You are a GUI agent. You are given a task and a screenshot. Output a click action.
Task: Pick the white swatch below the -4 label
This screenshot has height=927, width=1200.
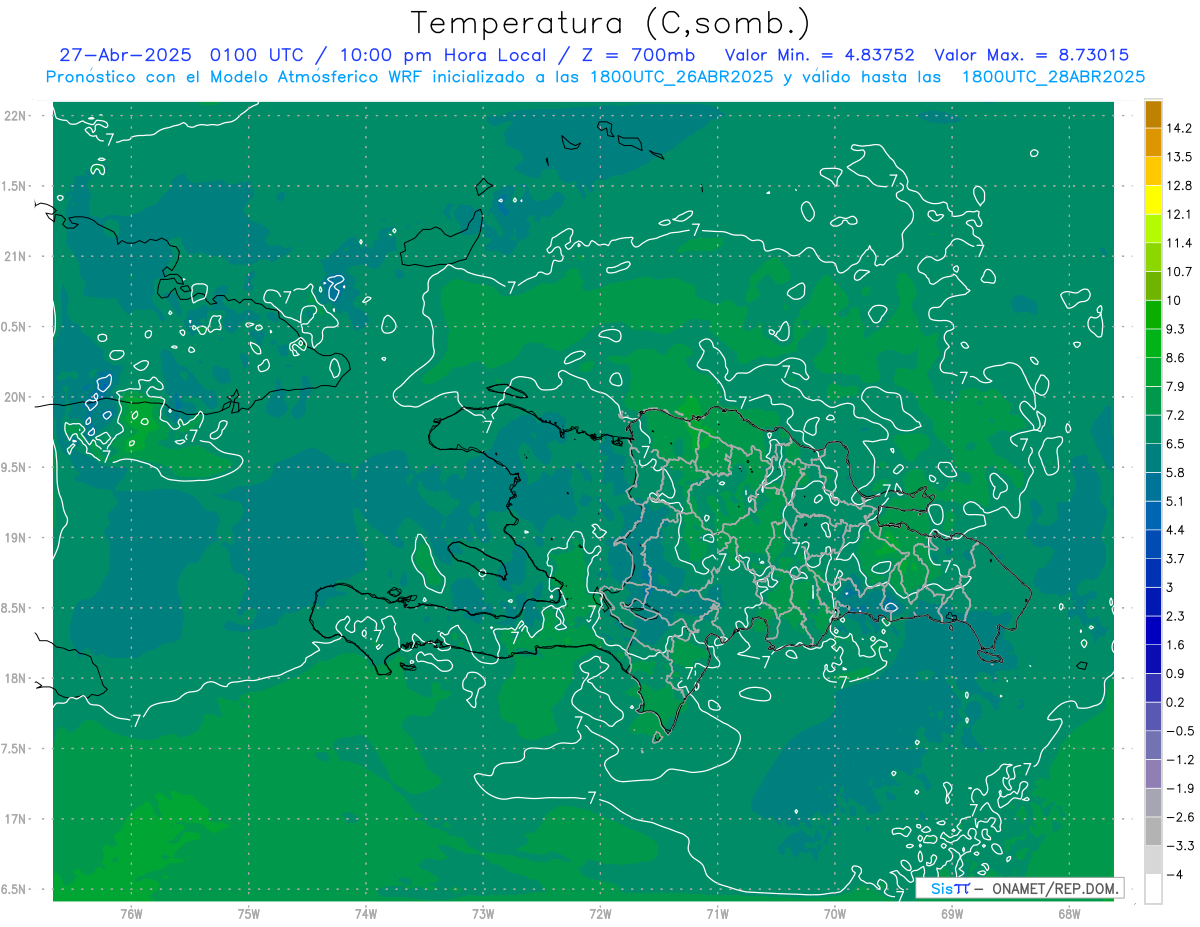click(1153, 888)
